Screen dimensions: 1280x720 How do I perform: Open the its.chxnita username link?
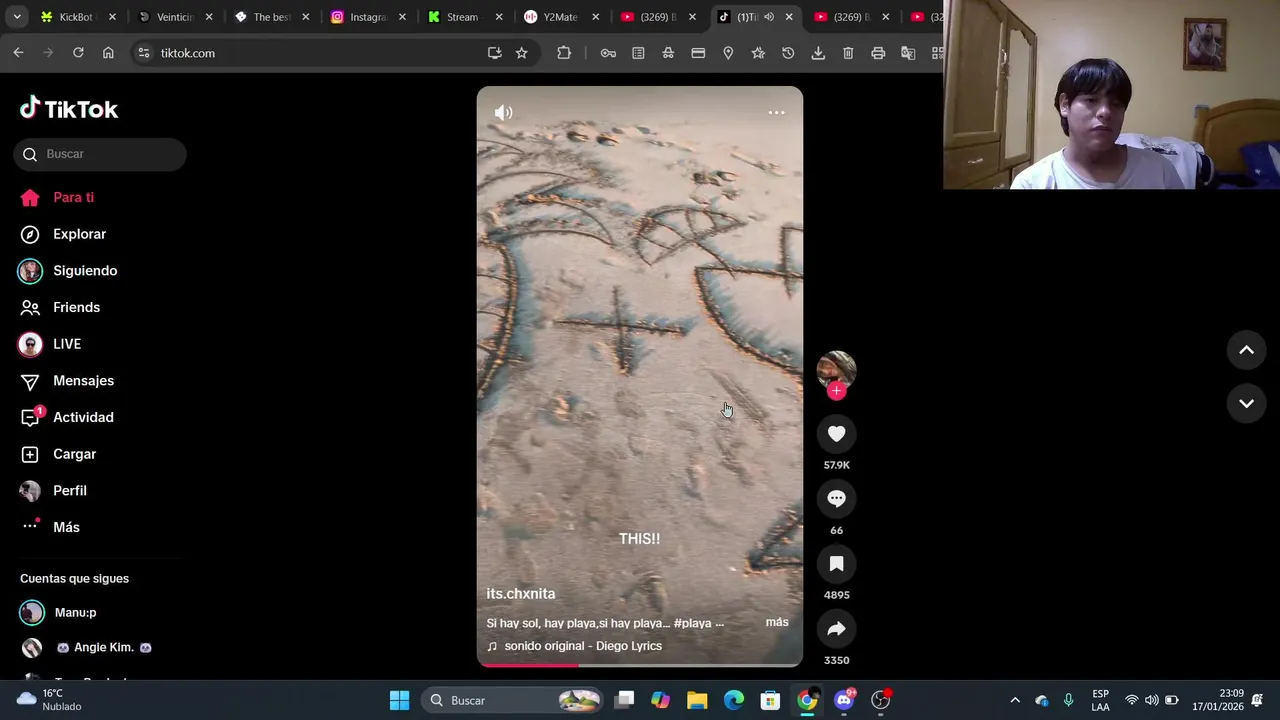(x=521, y=594)
